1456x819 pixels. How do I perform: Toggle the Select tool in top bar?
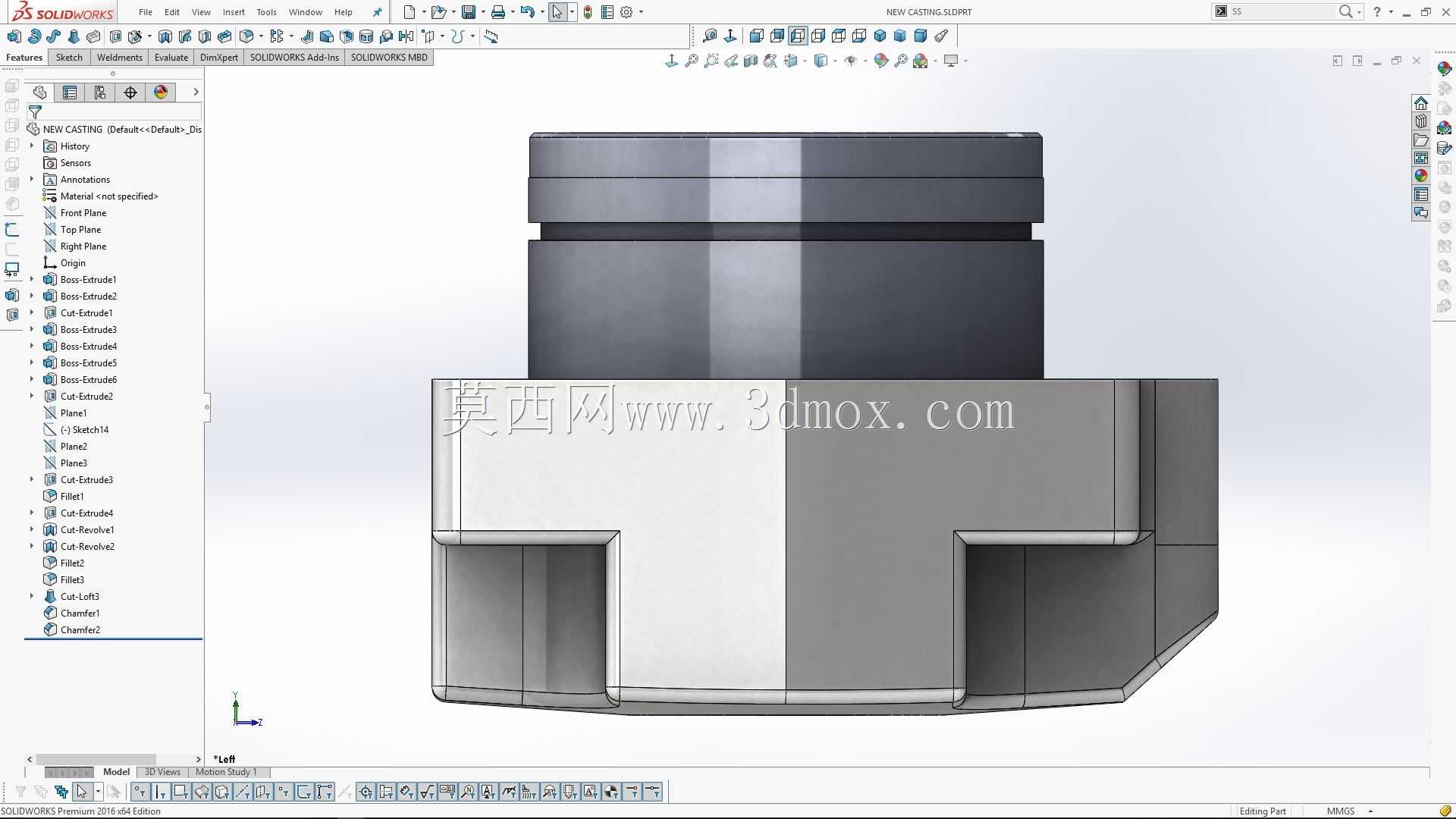pyautogui.click(x=557, y=12)
